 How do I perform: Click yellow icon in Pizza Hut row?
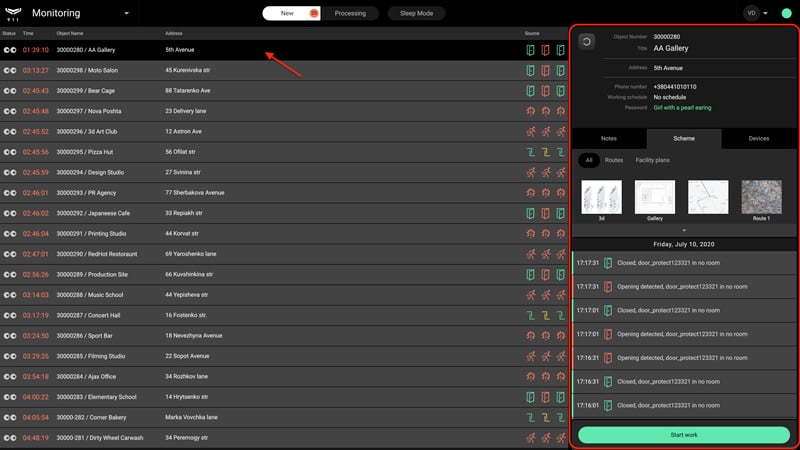545,152
